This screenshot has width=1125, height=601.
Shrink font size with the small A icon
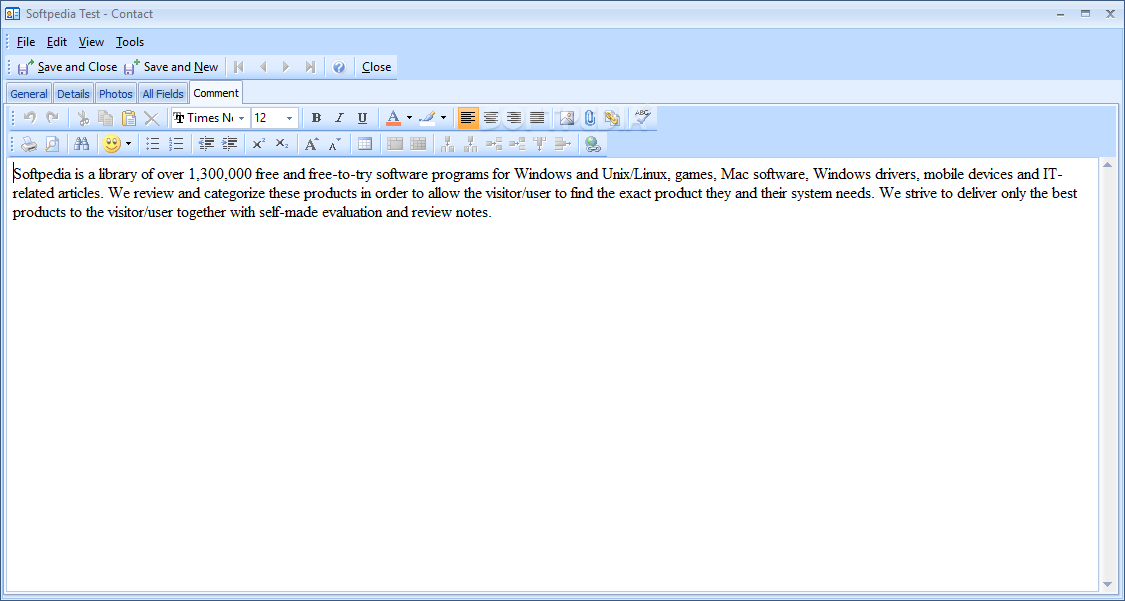pos(335,144)
